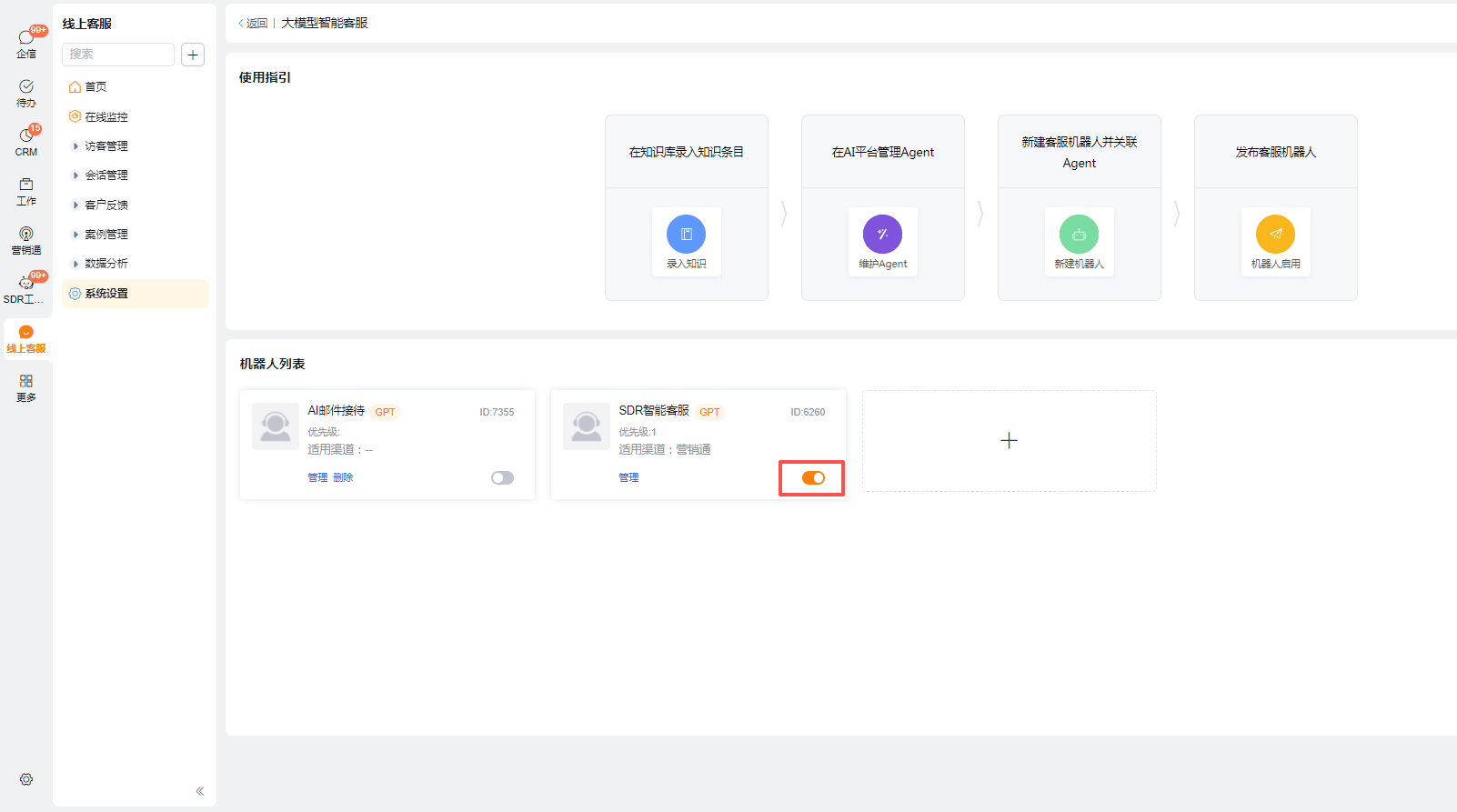
Task: Open CRM from the left rail
Action: [x=26, y=141]
